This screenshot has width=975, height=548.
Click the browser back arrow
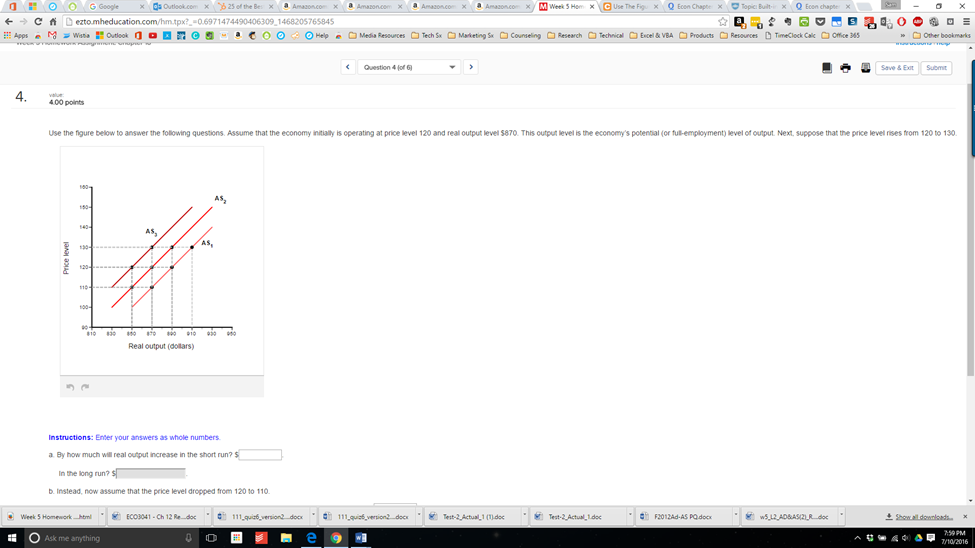(9, 21)
